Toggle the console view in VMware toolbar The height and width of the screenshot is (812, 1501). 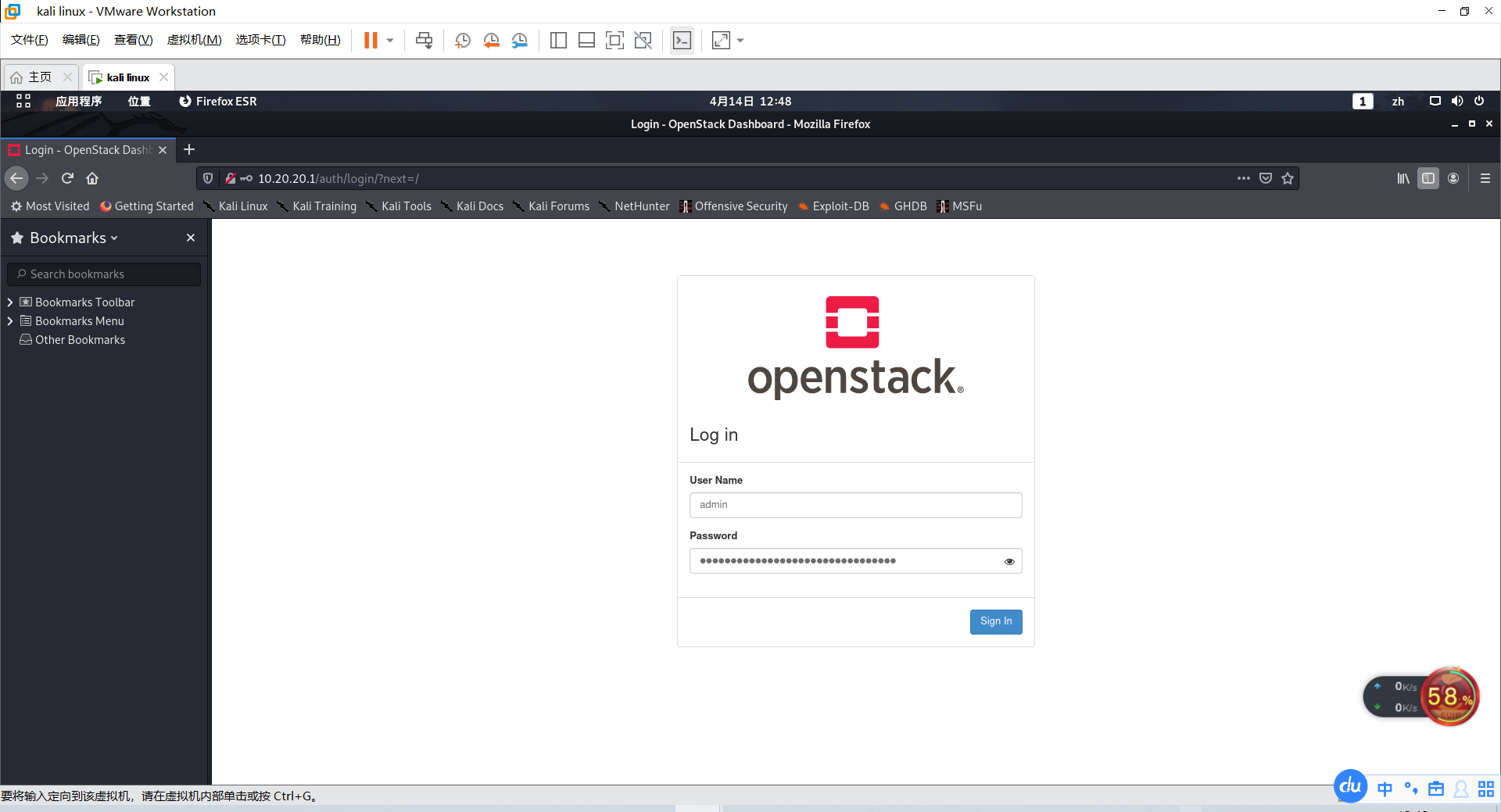pos(682,40)
